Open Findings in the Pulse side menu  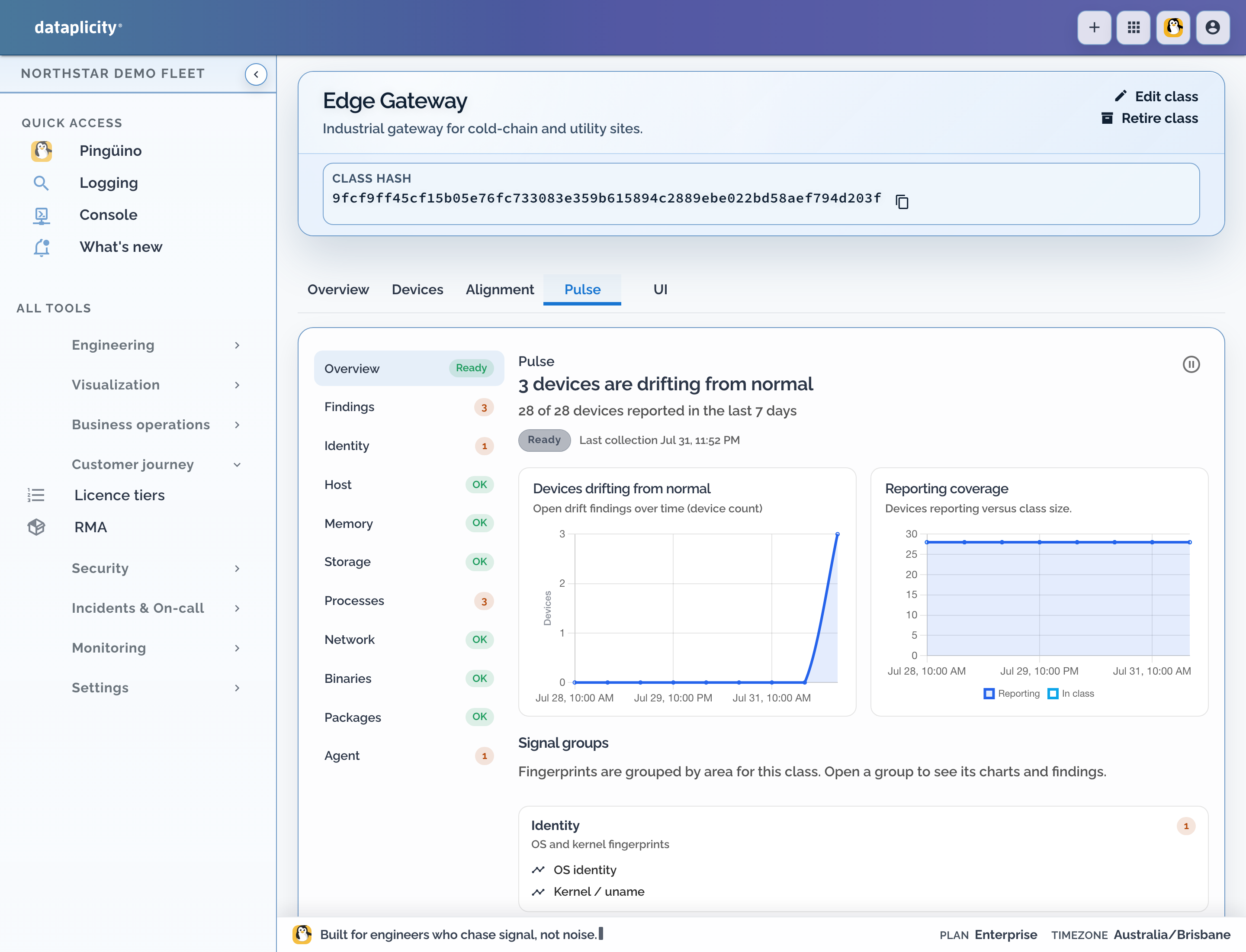(x=408, y=407)
